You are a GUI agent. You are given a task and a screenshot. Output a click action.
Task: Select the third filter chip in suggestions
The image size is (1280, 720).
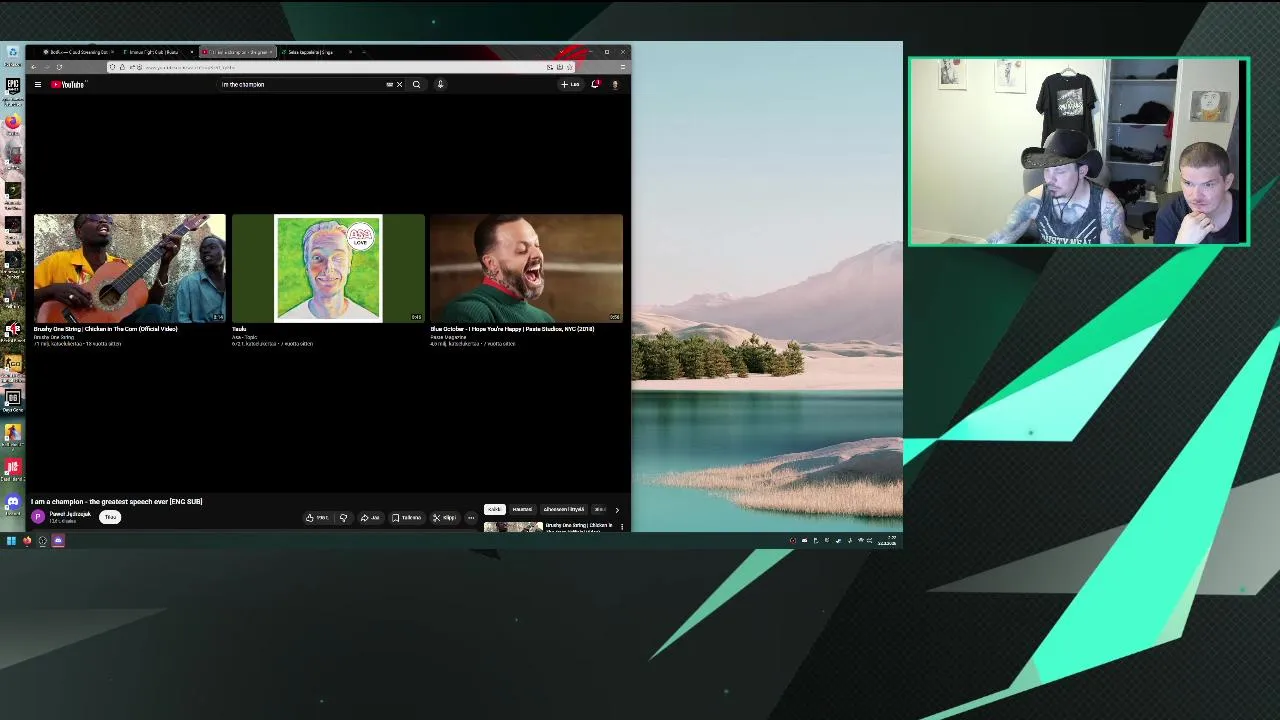[563, 510]
